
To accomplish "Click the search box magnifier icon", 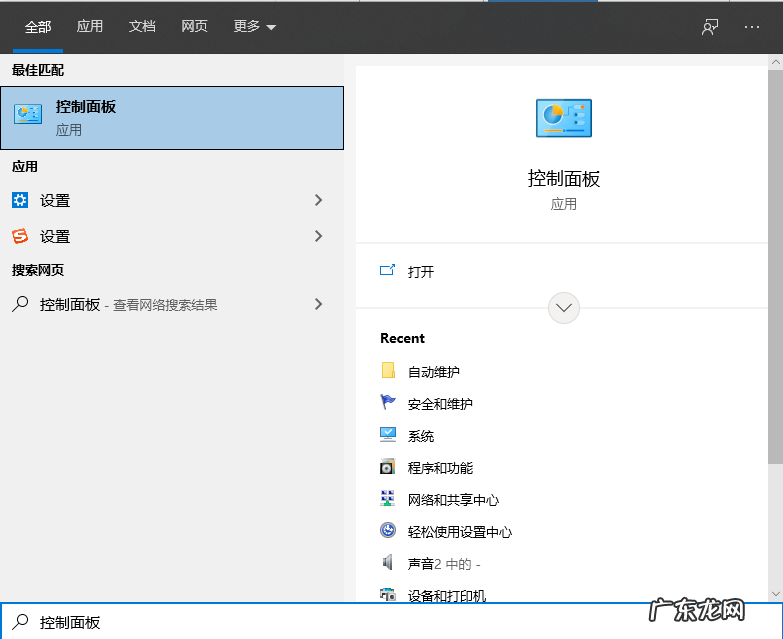I will click(20, 622).
